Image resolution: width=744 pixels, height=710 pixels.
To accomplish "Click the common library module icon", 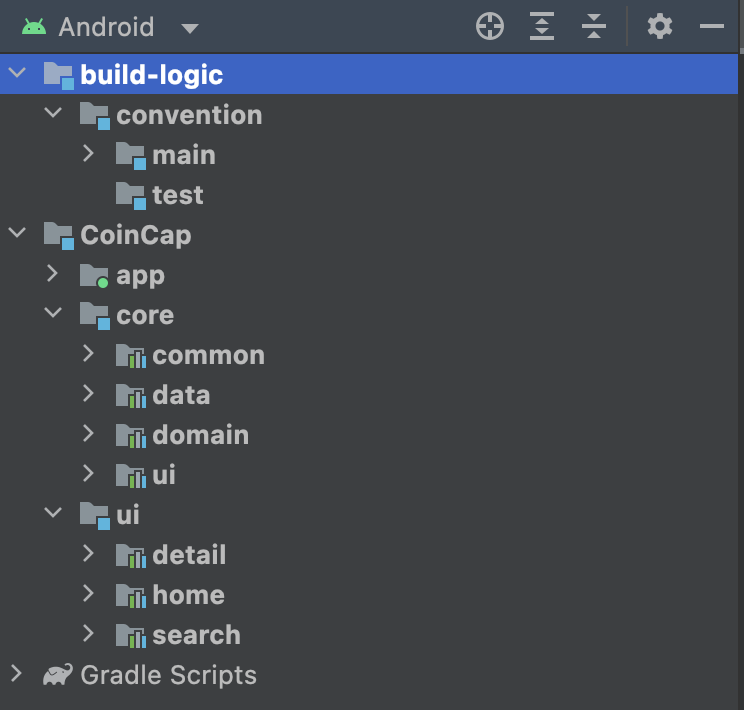I will [130, 355].
